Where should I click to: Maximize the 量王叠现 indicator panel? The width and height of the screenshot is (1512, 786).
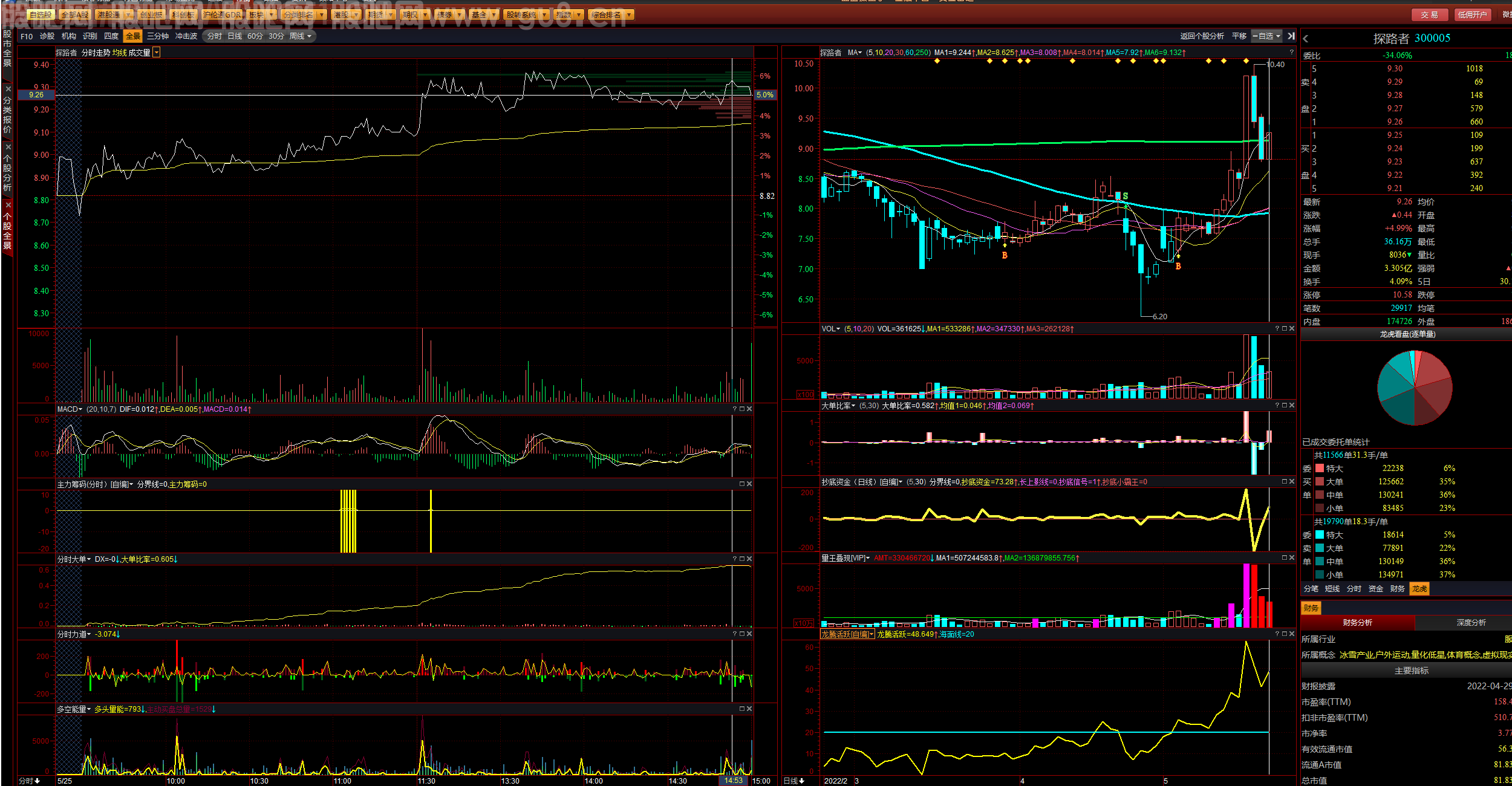coord(1285,558)
